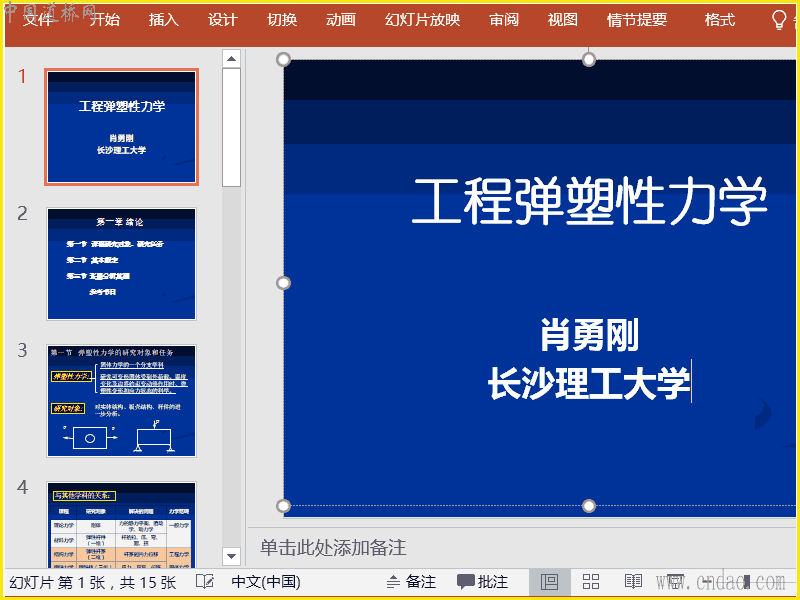Screen dimensions: 800x600
Task: Click the slide panel scrollbar thumb
Action: click(232, 128)
